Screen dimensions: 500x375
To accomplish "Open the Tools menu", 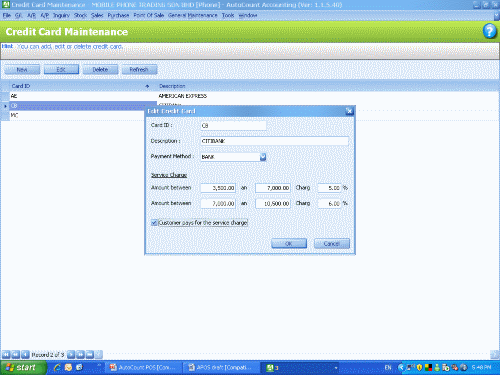I will pos(228,15).
